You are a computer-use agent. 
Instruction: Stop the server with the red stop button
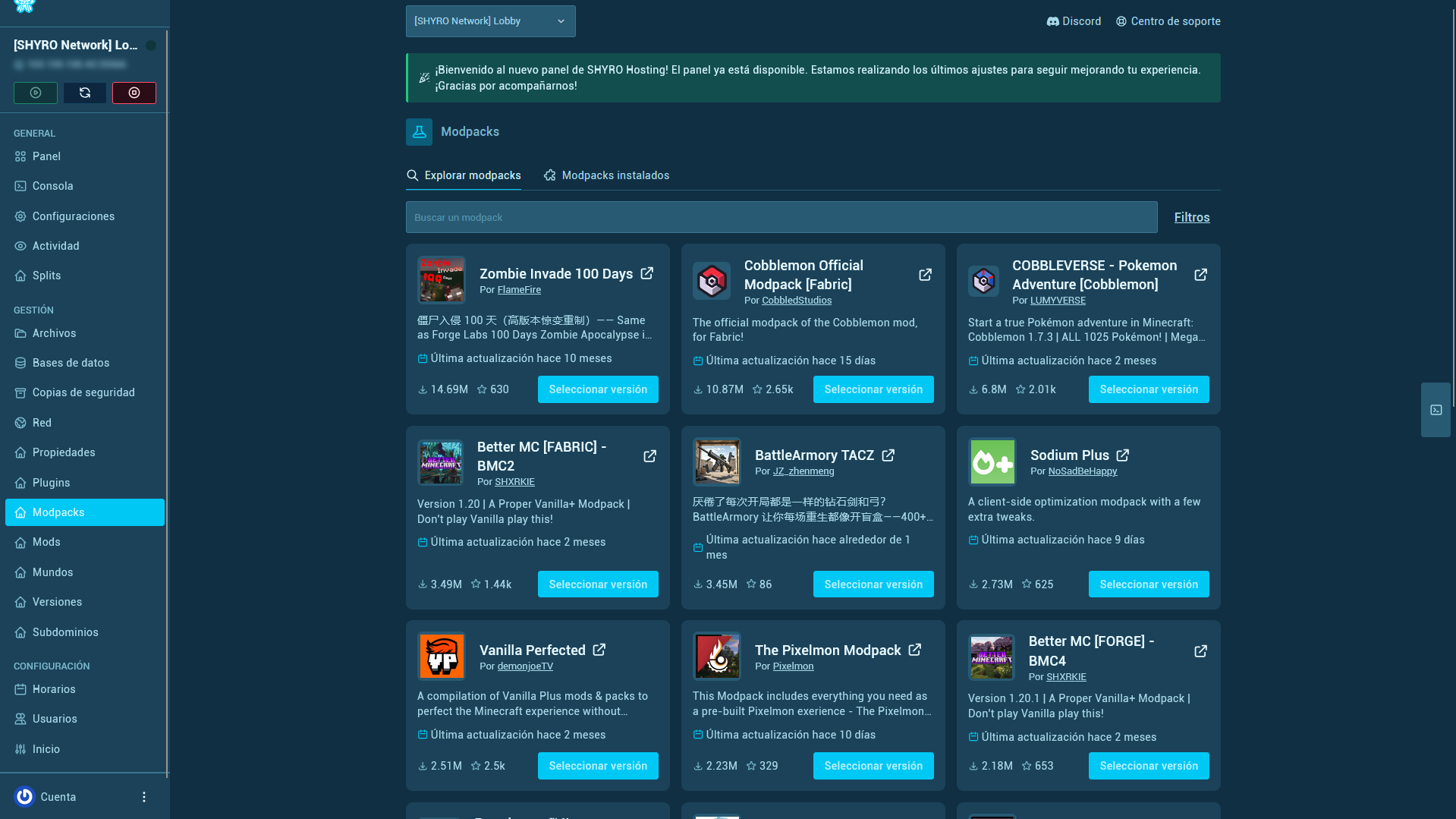tap(134, 93)
